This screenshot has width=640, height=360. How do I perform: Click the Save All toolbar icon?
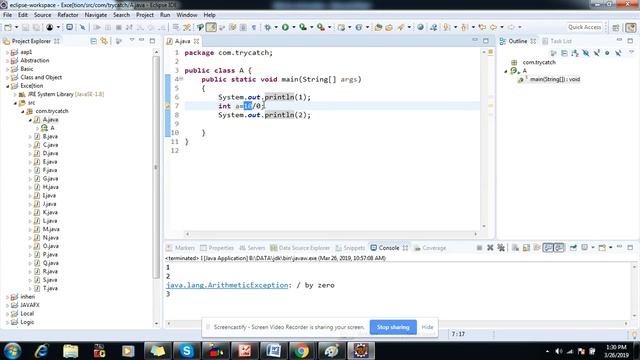point(36,27)
